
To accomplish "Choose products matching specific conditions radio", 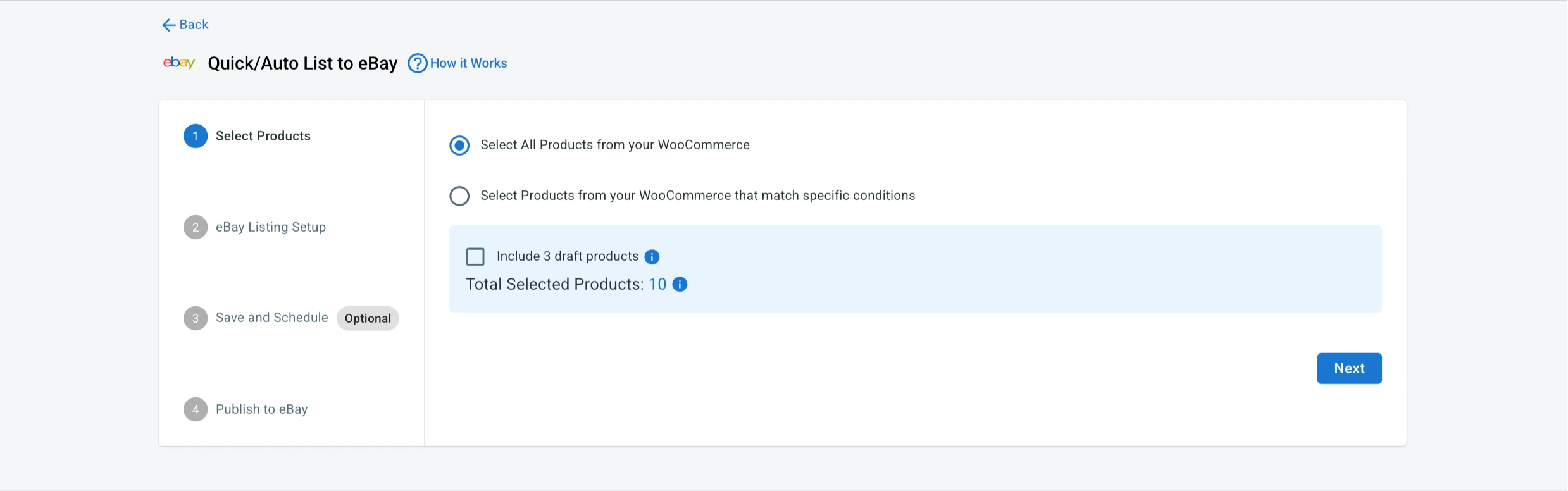I will pos(459,196).
